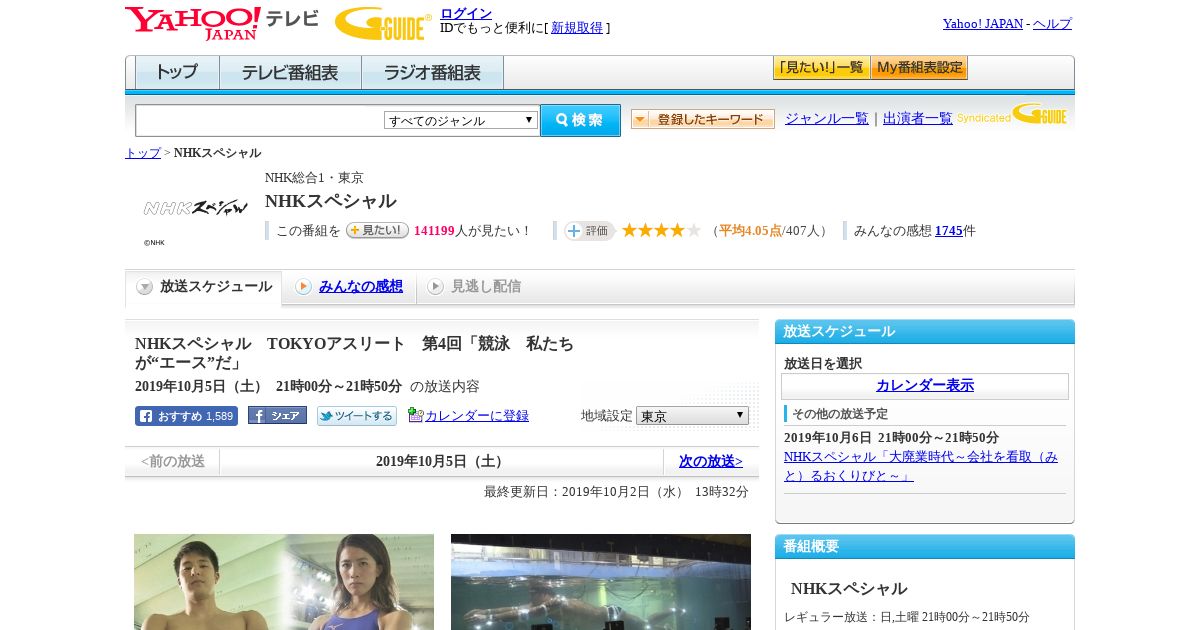
Task: Select the 最終更新日 timestamp text
Action: click(x=616, y=492)
